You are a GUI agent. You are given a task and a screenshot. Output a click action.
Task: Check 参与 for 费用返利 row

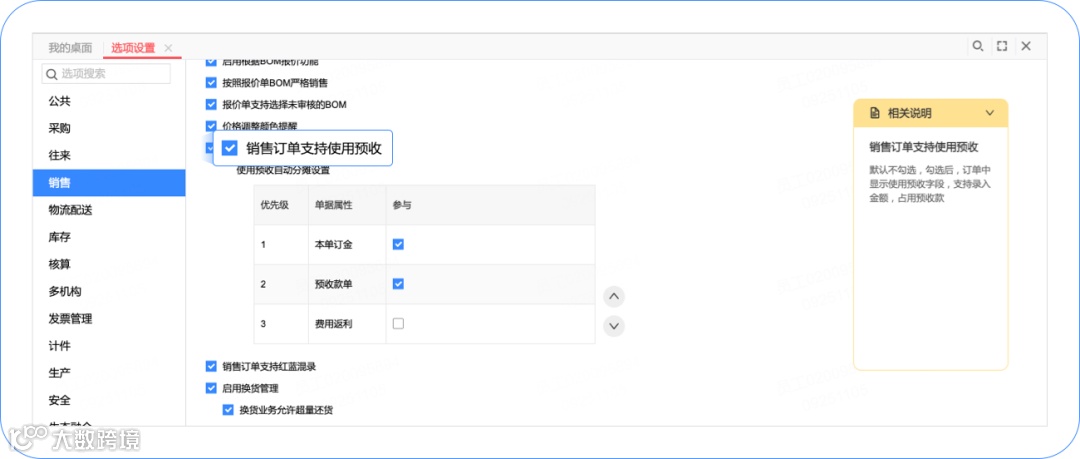[x=398, y=323]
